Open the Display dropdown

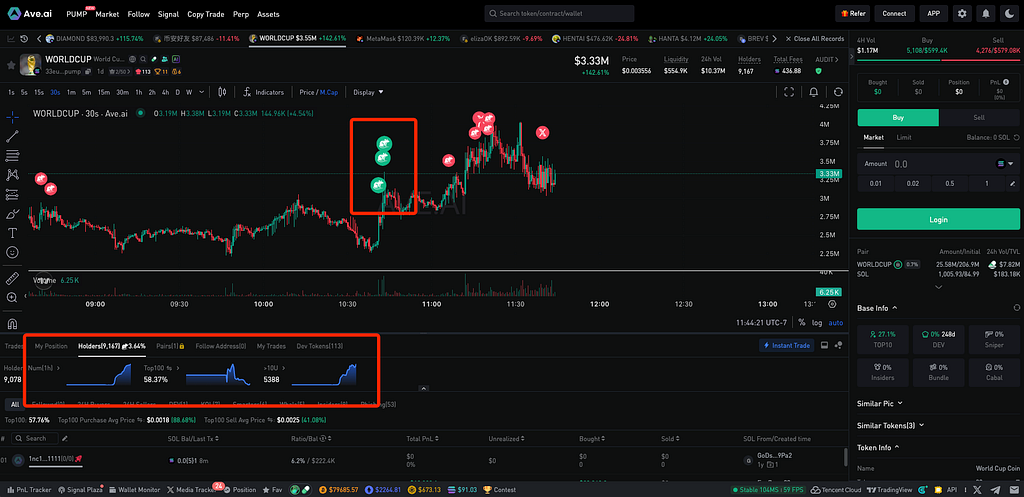pyautogui.click(x=368, y=92)
